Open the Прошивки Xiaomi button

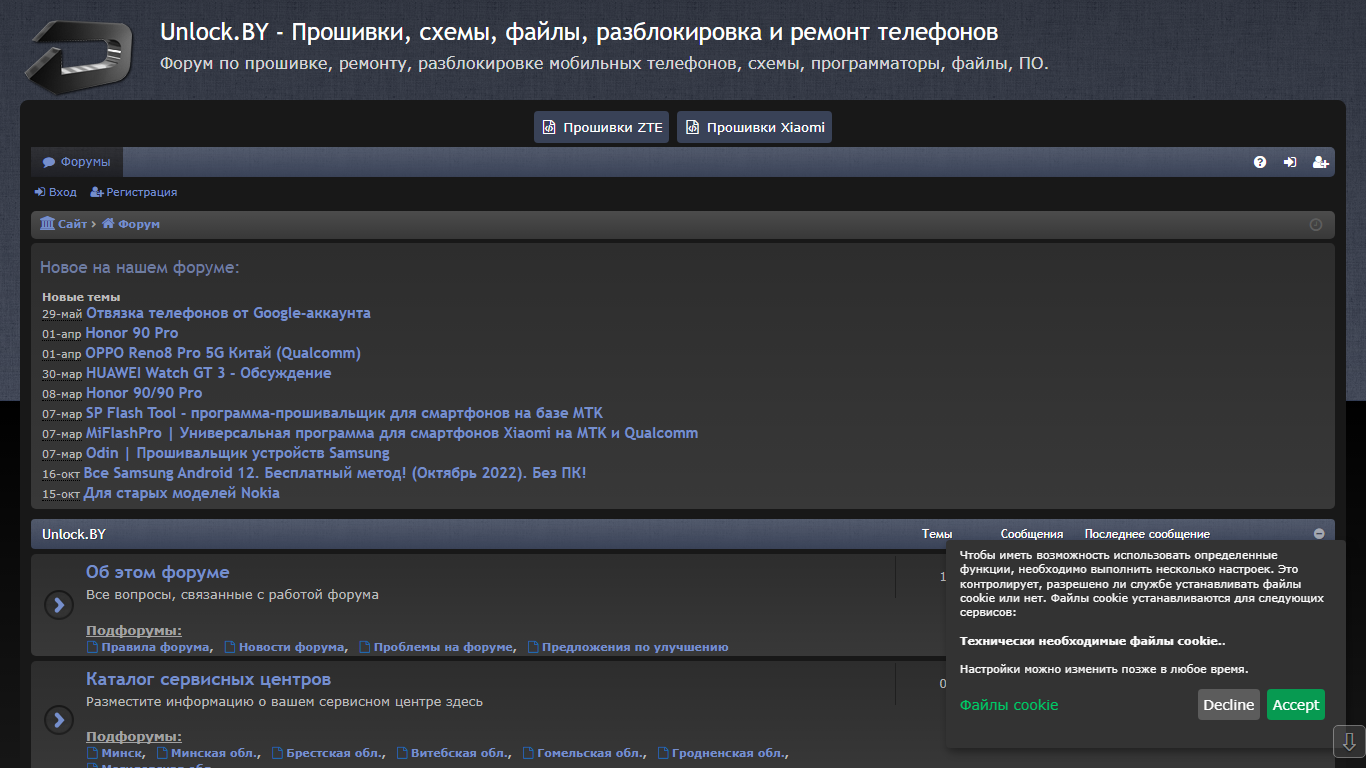(754, 127)
